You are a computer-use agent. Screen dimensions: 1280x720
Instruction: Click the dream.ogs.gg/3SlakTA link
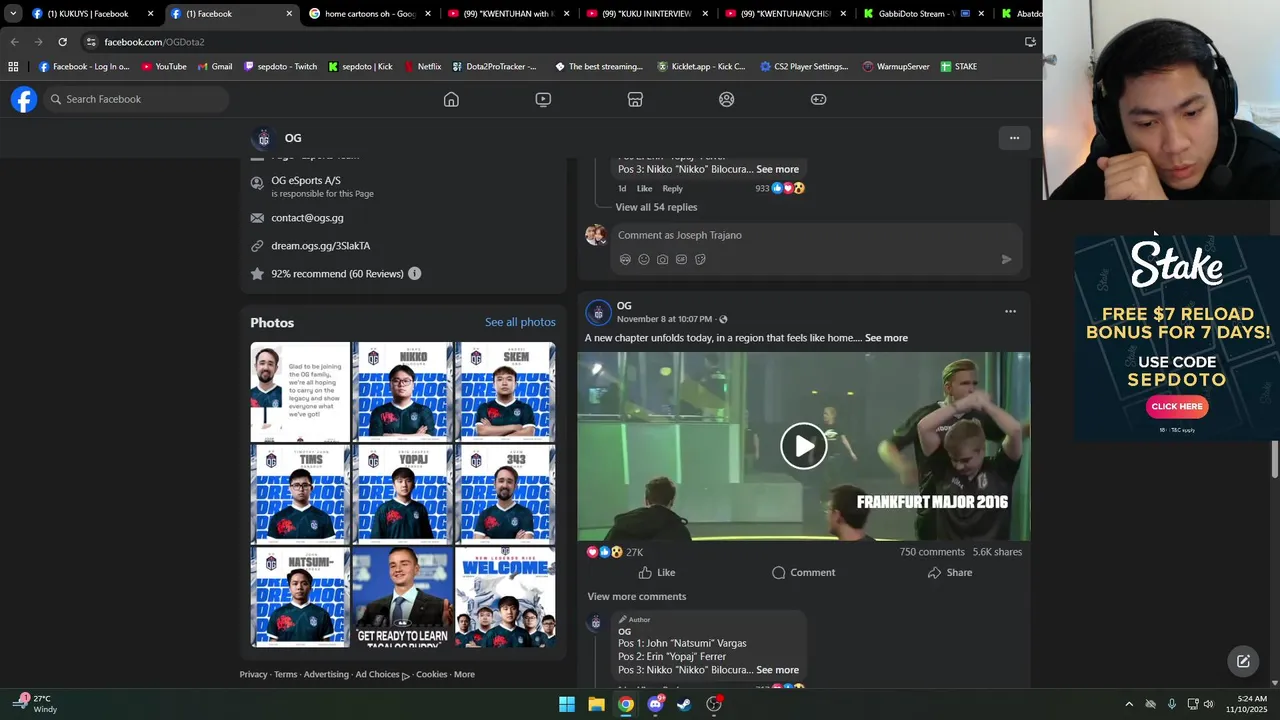pyautogui.click(x=321, y=245)
